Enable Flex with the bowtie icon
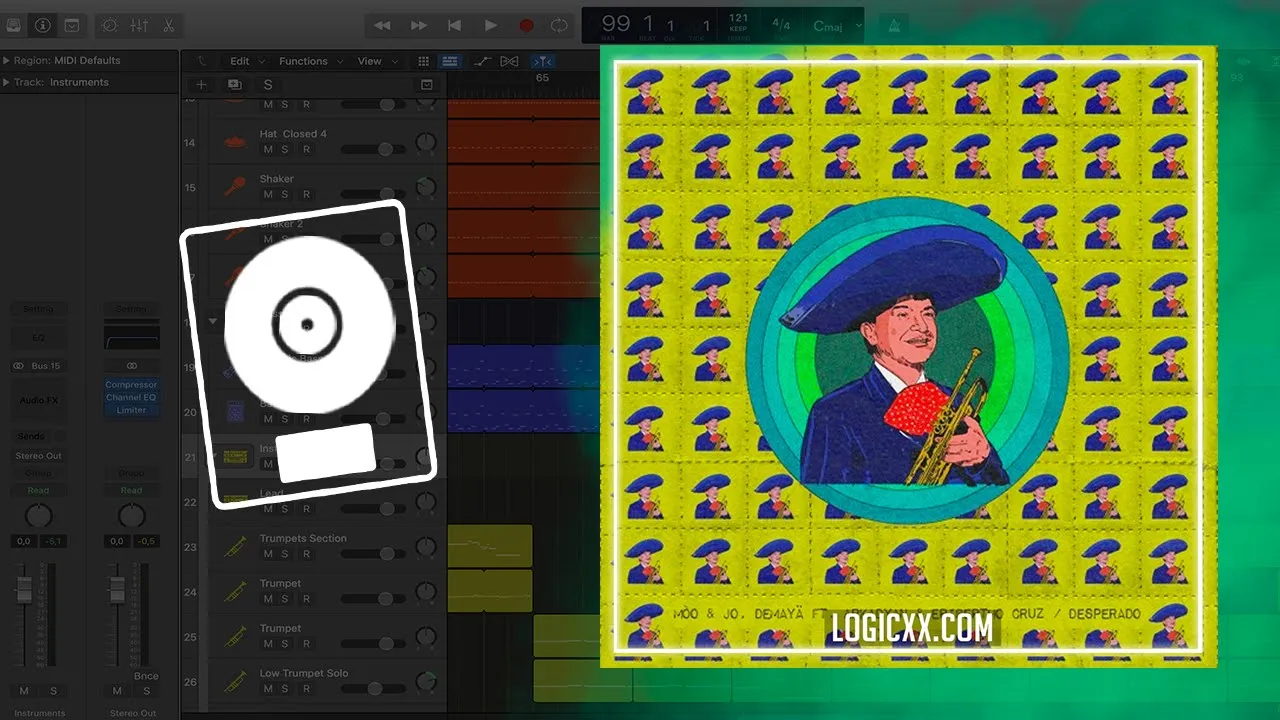1280x720 pixels. coord(509,61)
